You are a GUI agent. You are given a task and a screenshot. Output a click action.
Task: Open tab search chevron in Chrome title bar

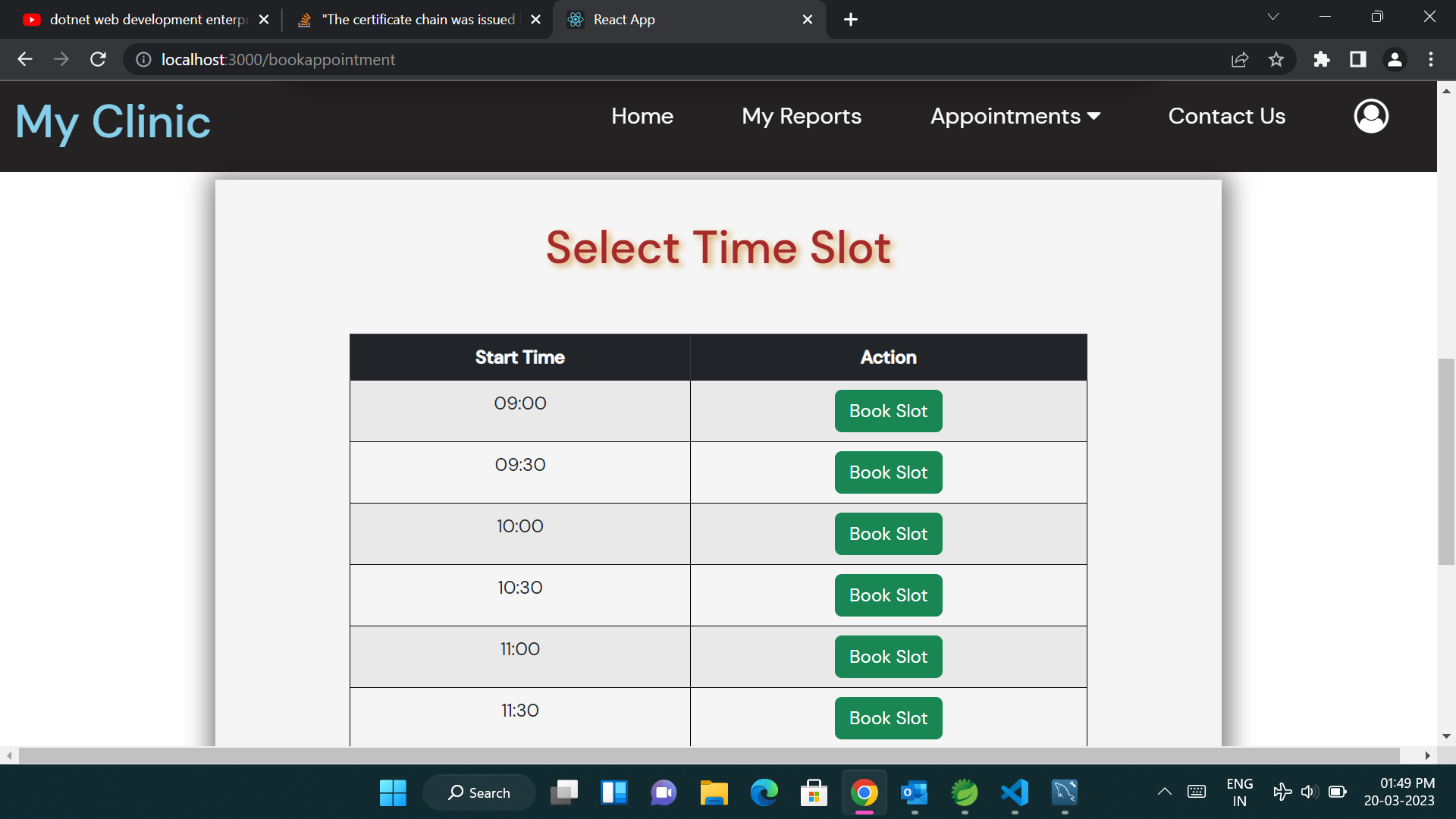tap(1273, 17)
